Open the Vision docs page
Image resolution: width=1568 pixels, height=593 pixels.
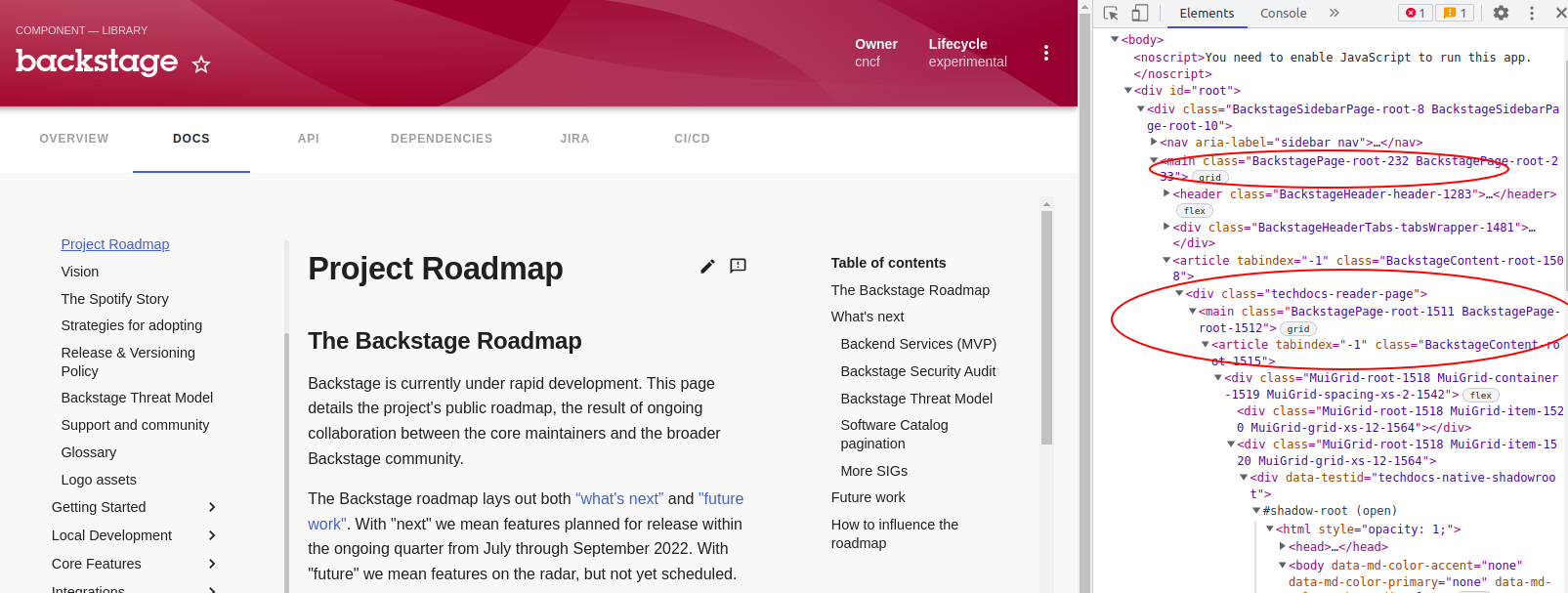click(x=80, y=272)
